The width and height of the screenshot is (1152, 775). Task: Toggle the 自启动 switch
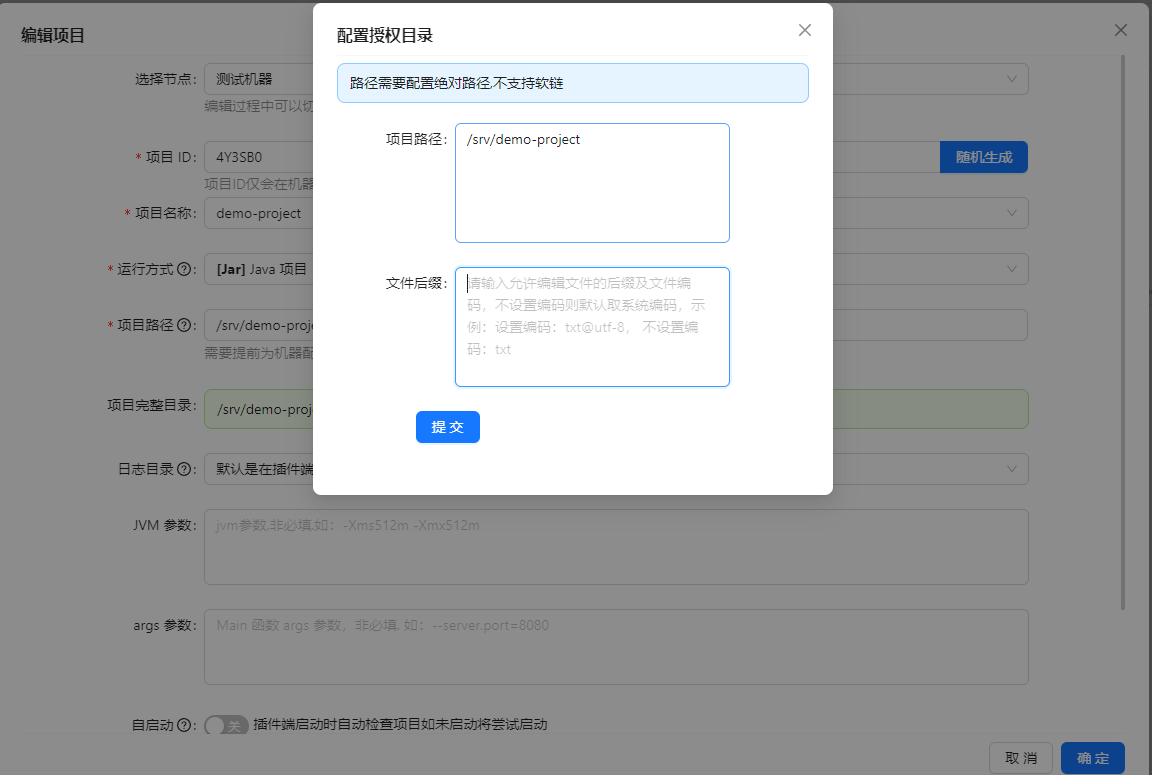point(226,725)
